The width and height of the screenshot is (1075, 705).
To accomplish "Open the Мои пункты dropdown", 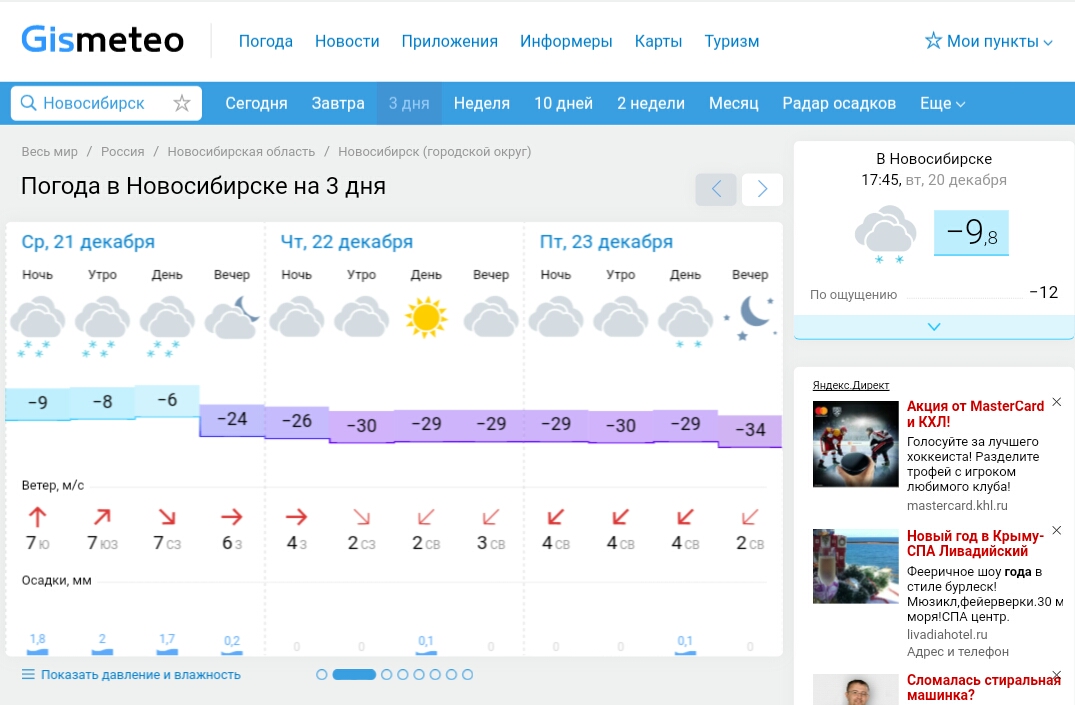I will 988,41.
